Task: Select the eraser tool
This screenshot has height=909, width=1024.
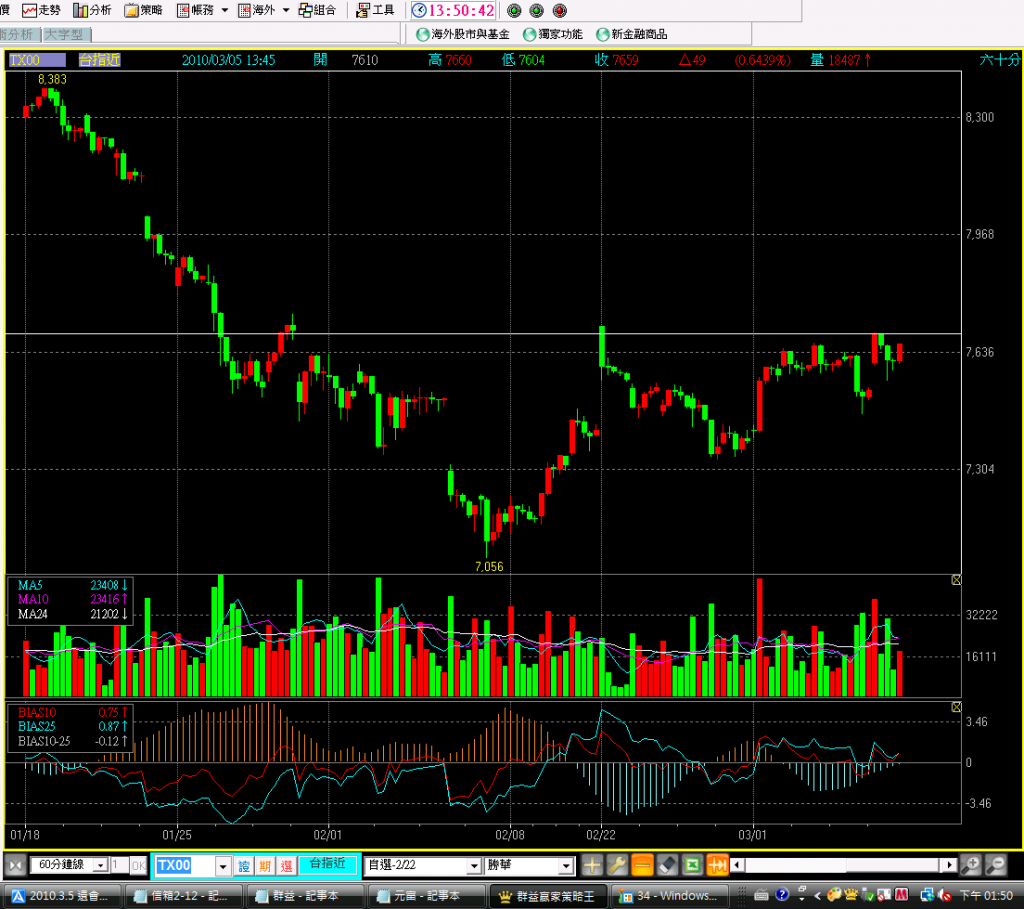Action: 667,866
